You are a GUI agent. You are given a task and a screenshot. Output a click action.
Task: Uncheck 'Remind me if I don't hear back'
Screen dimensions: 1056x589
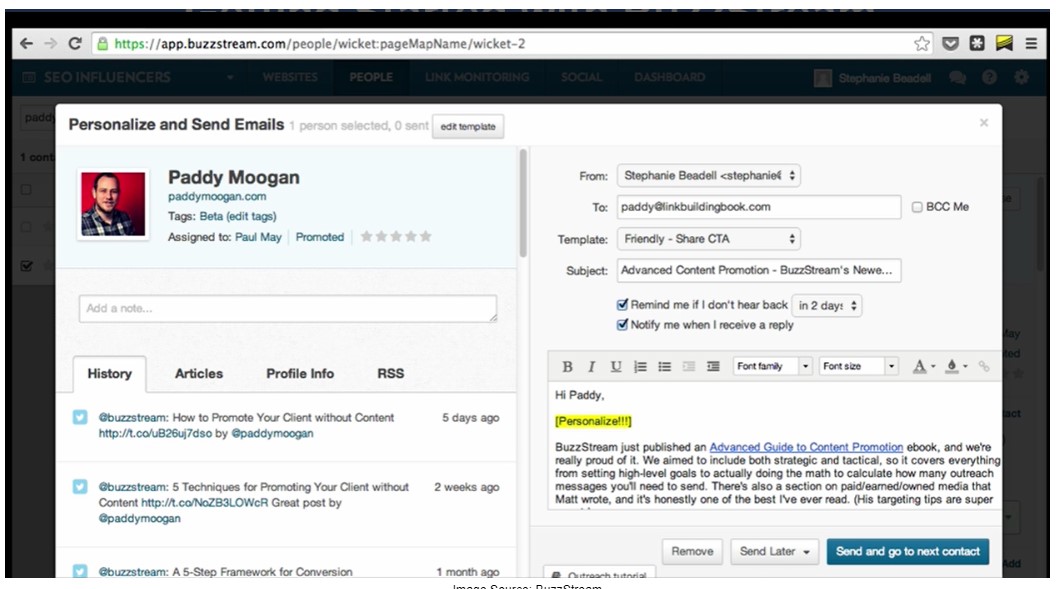coord(622,304)
